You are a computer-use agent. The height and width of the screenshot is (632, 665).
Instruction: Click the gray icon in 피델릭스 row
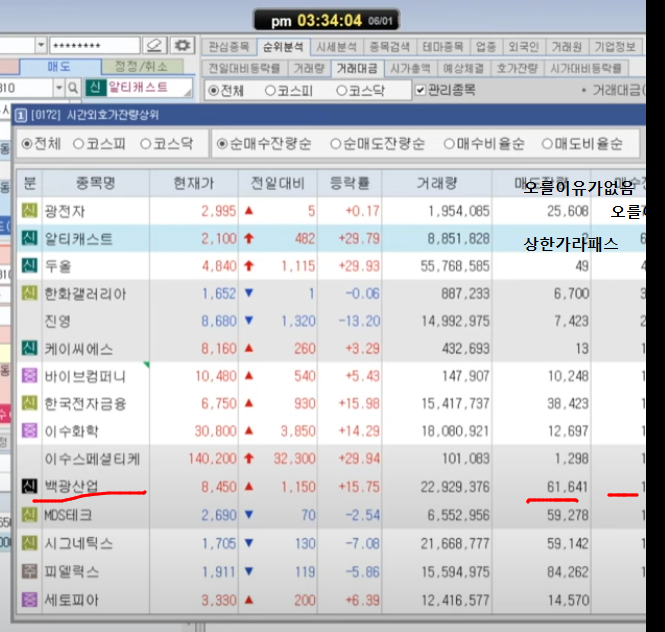(x=29, y=571)
